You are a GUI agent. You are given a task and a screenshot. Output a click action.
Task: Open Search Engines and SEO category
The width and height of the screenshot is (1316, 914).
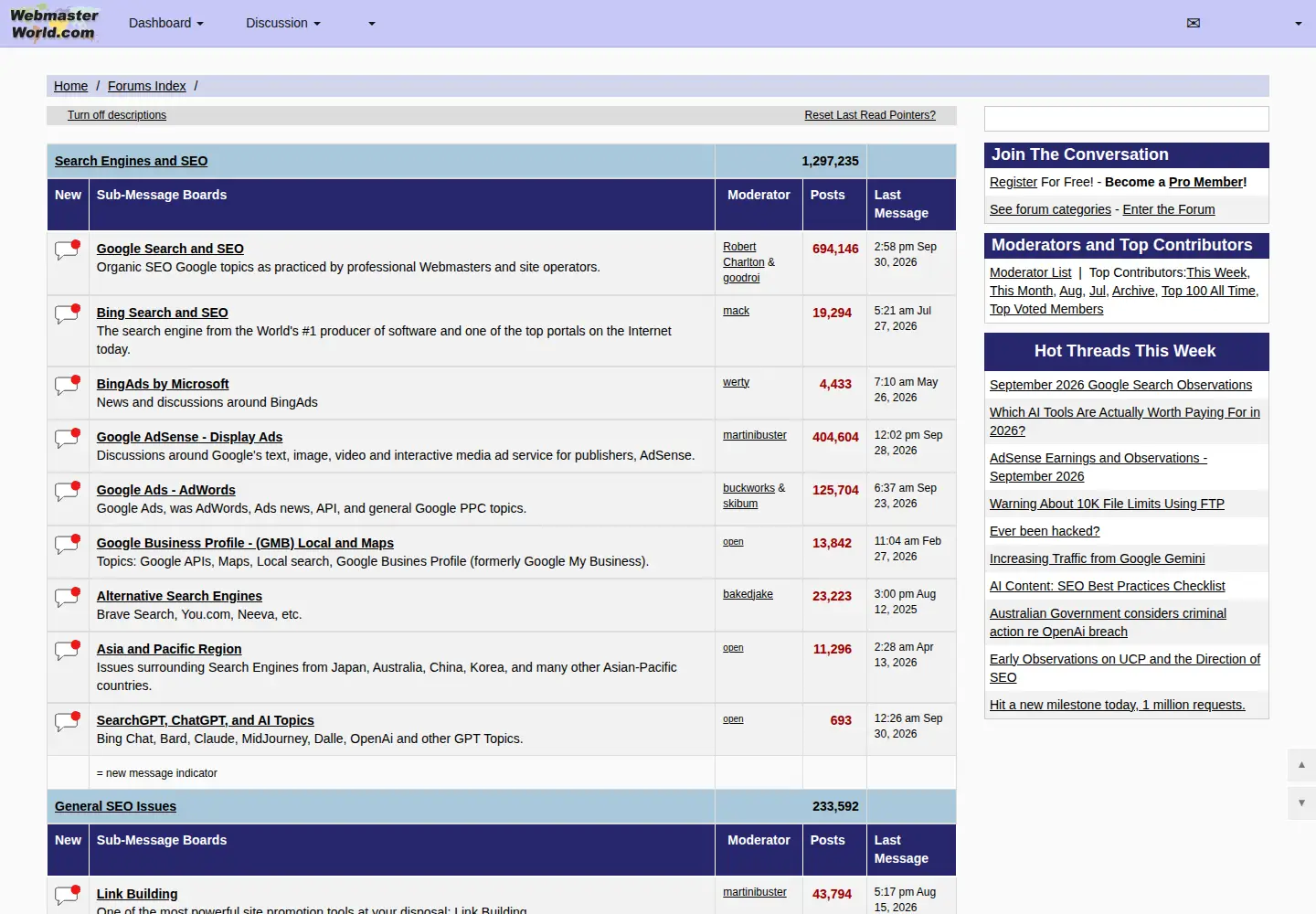(131, 161)
